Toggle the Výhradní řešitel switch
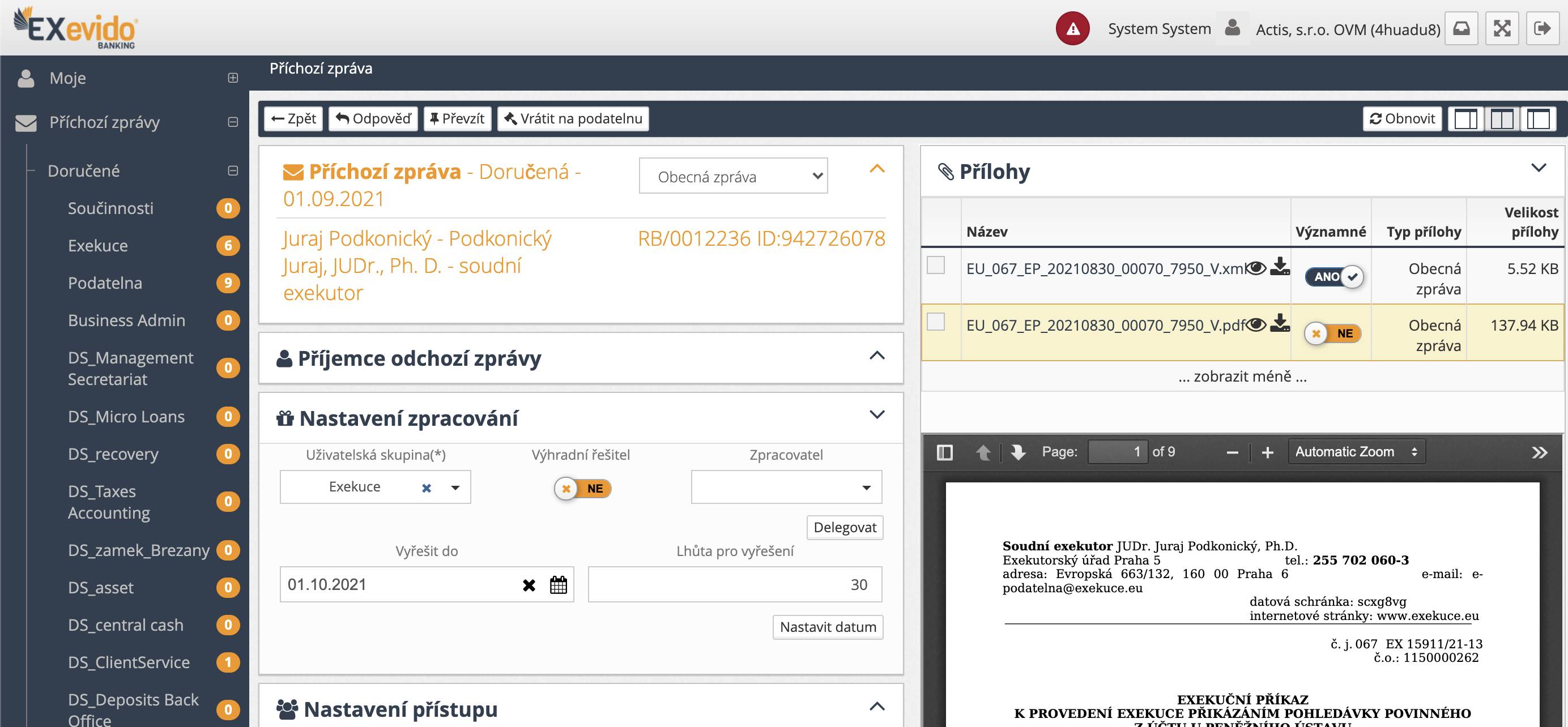This screenshot has height=727, width=1568. (582, 489)
